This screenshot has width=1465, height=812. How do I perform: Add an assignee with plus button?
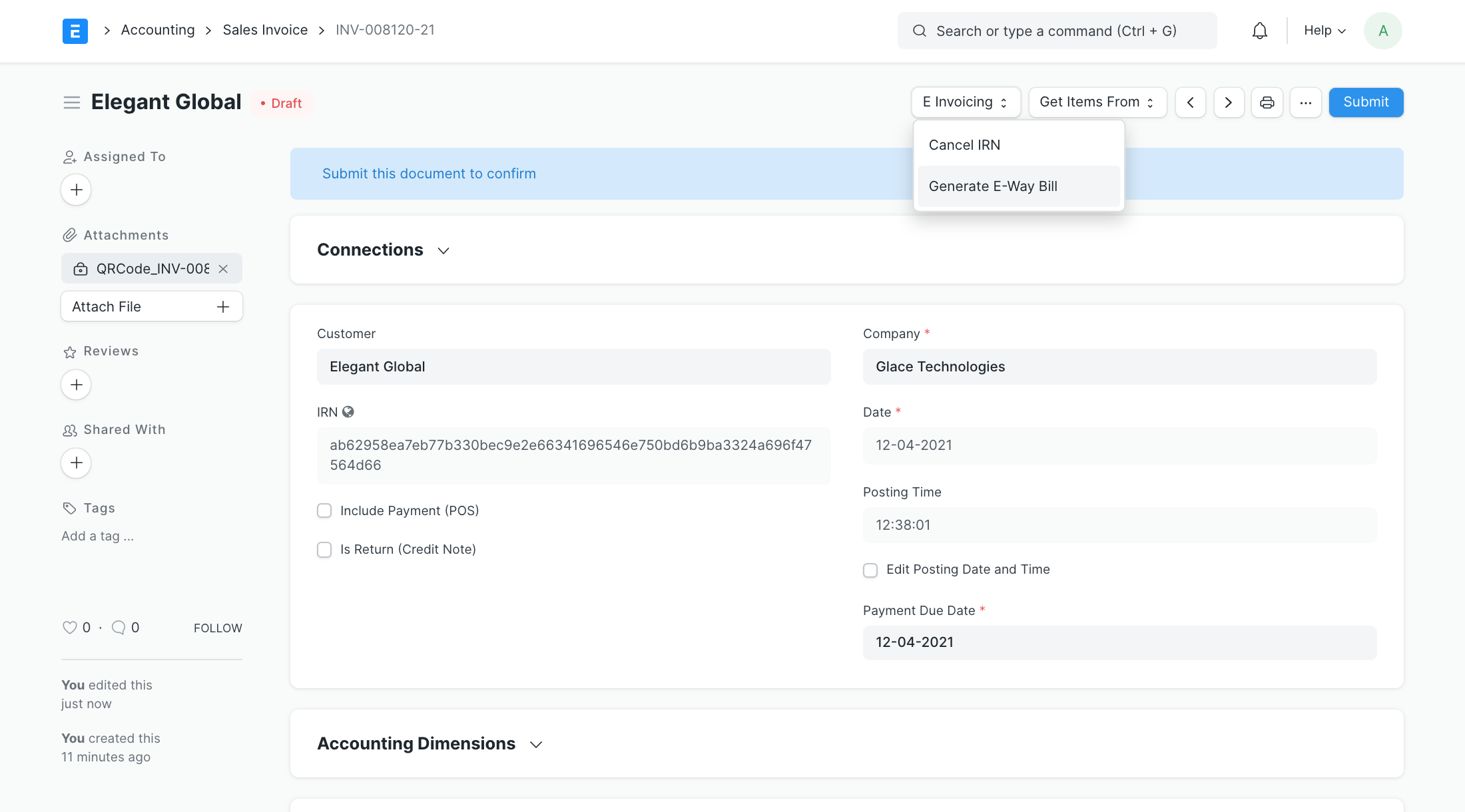coord(76,190)
